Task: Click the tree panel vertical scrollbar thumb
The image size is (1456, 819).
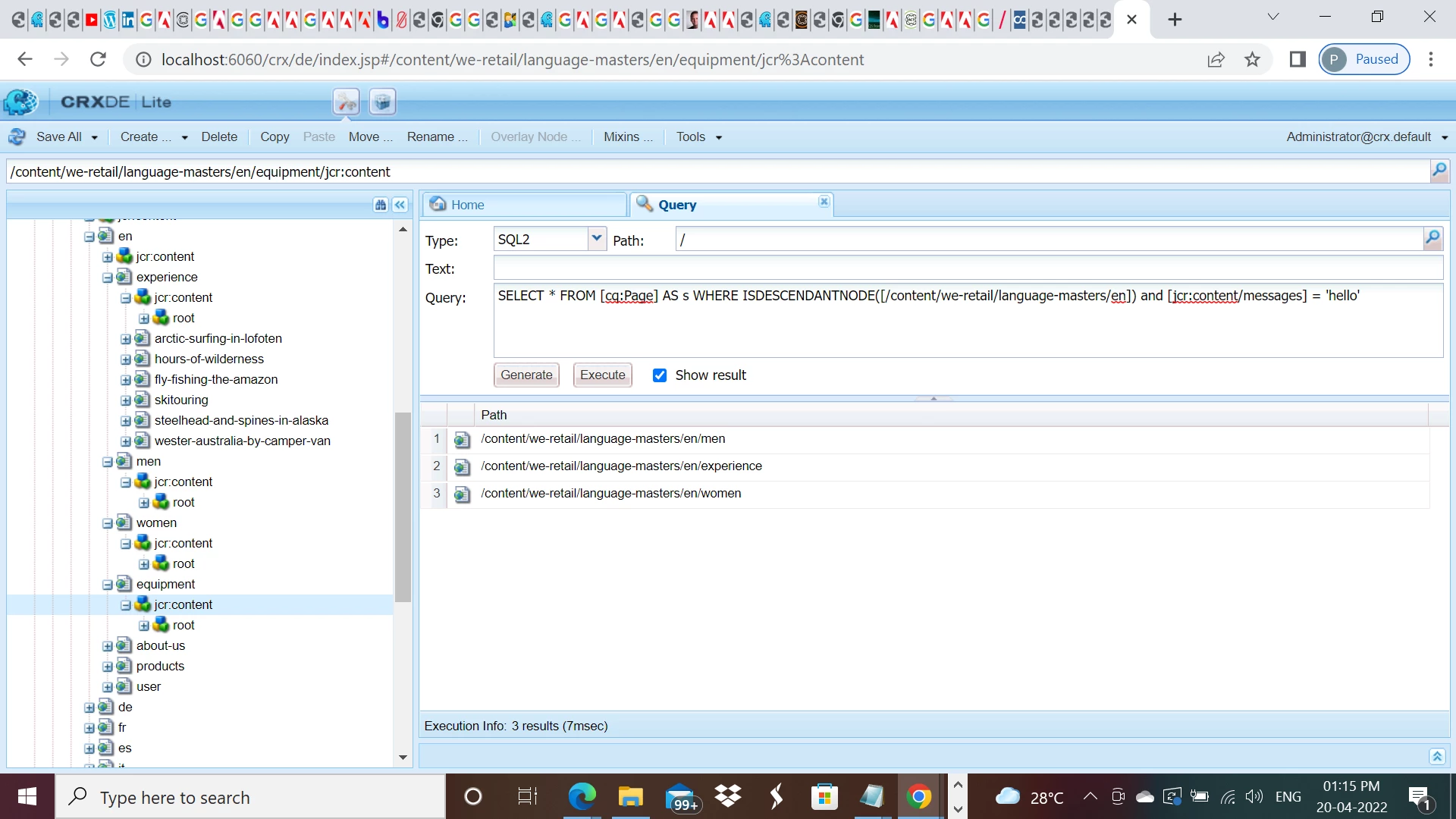Action: pos(403,506)
